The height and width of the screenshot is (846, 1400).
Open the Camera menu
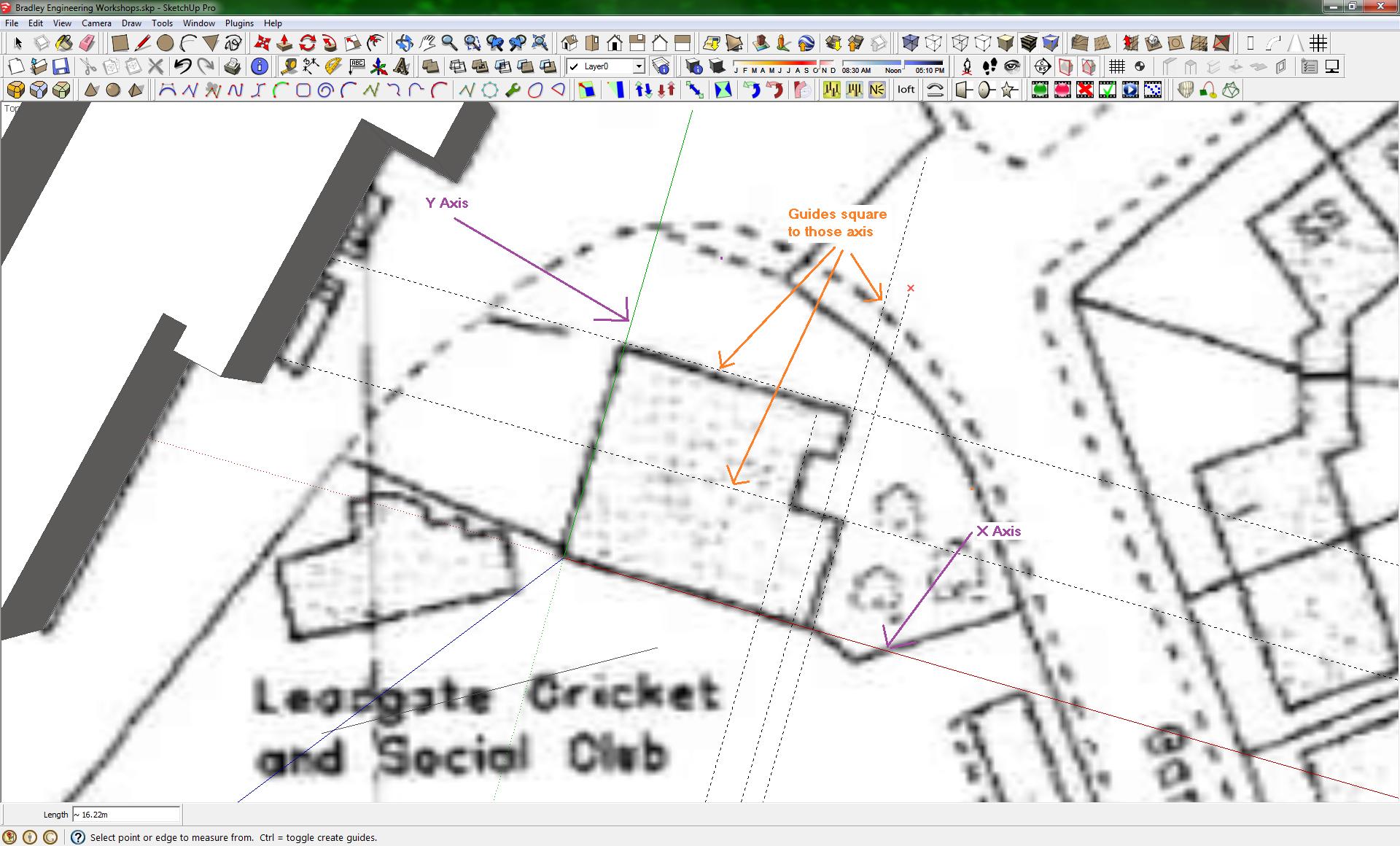pos(96,23)
